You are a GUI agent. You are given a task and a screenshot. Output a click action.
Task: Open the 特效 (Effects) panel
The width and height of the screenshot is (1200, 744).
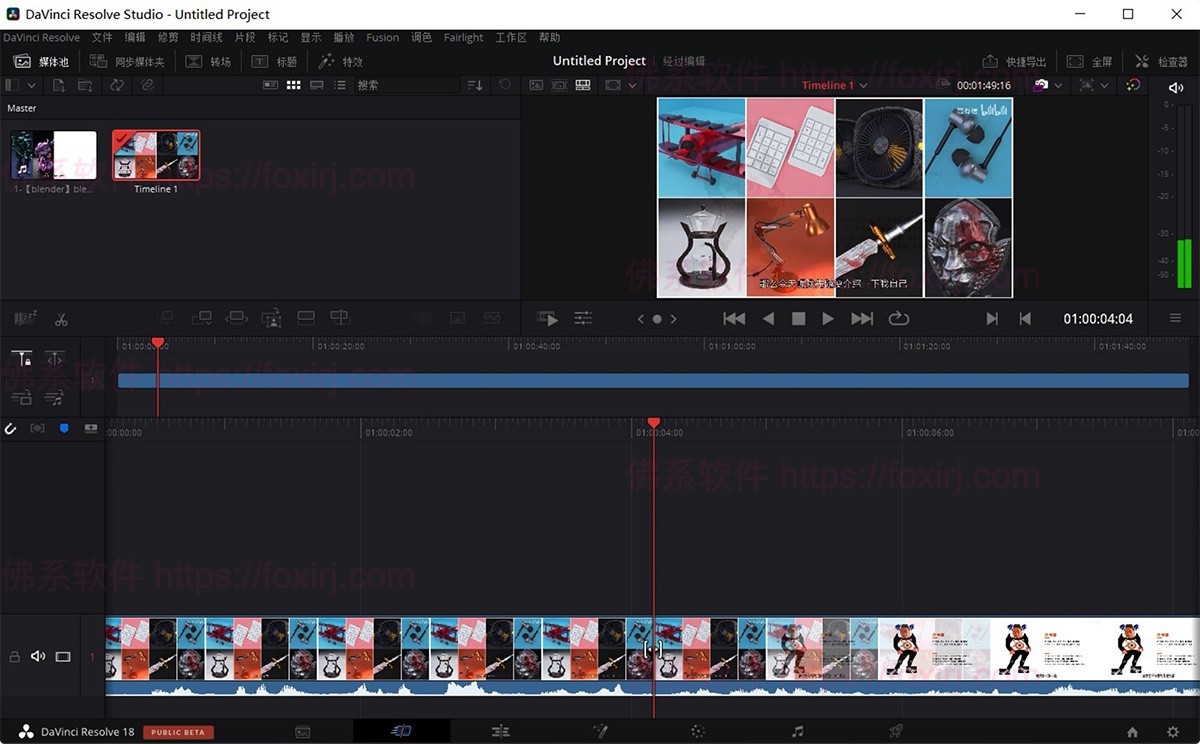[x=340, y=61]
